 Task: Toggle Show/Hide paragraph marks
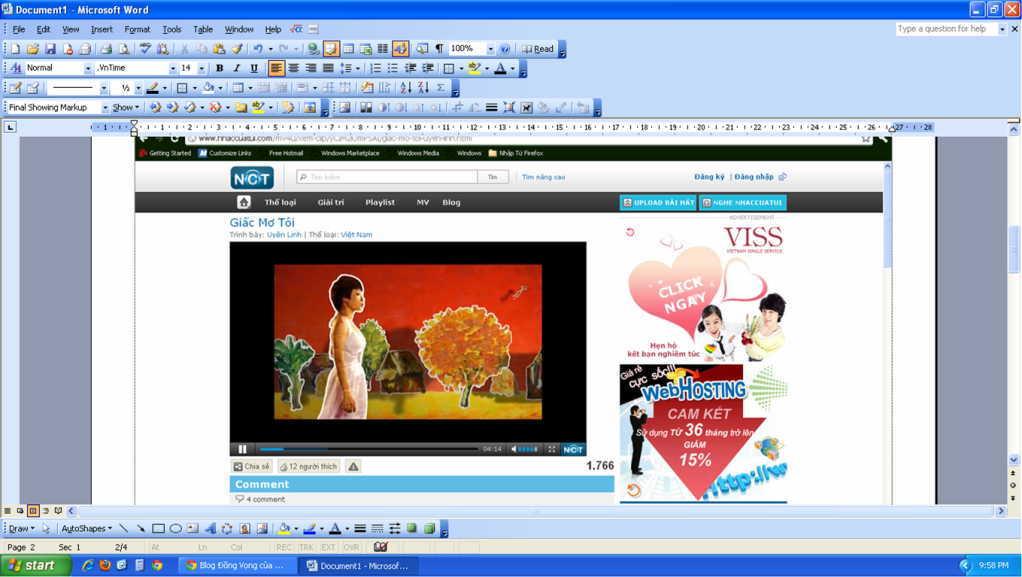click(439, 49)
